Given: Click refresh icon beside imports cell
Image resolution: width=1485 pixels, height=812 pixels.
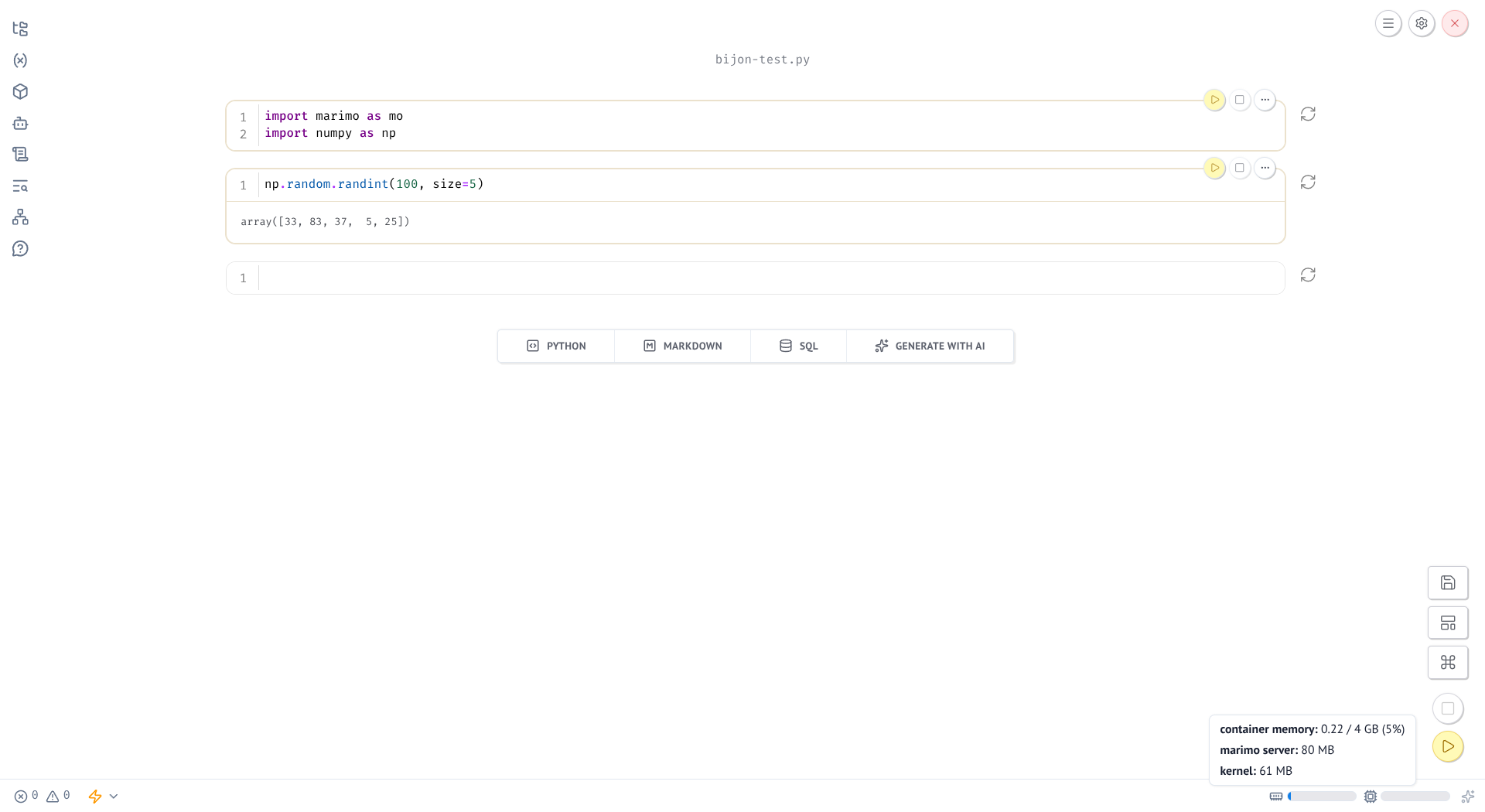Looking at the screenshot, I should click(x=1308, y=114).
